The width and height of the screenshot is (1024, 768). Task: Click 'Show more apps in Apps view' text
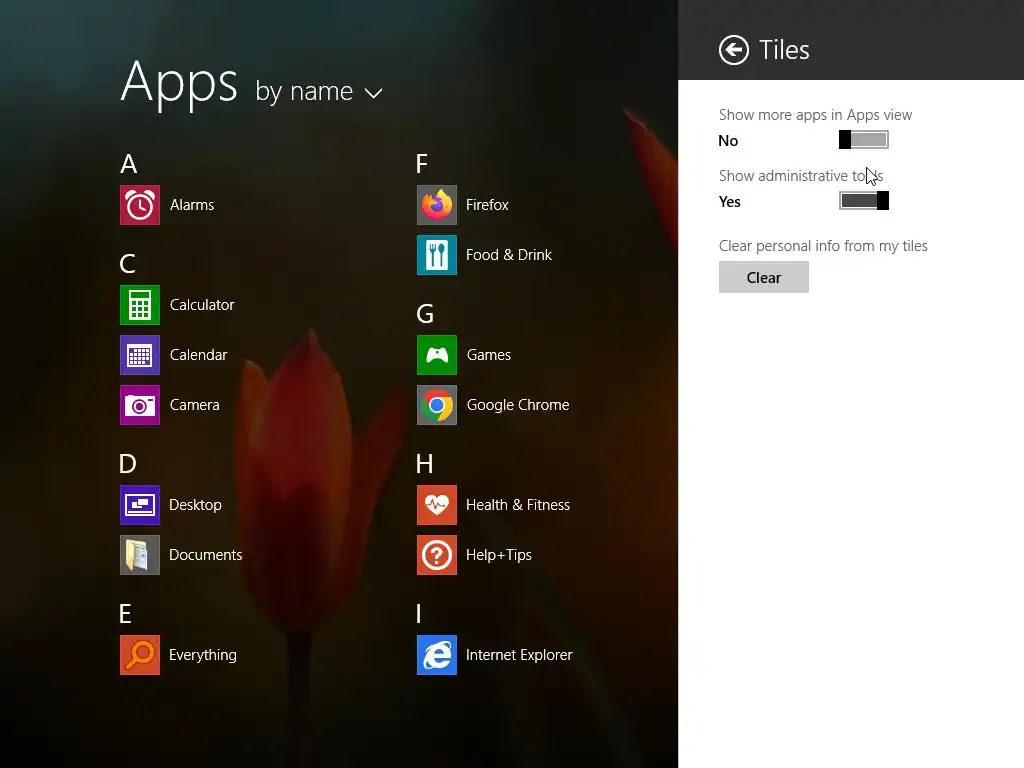(816, 115)
